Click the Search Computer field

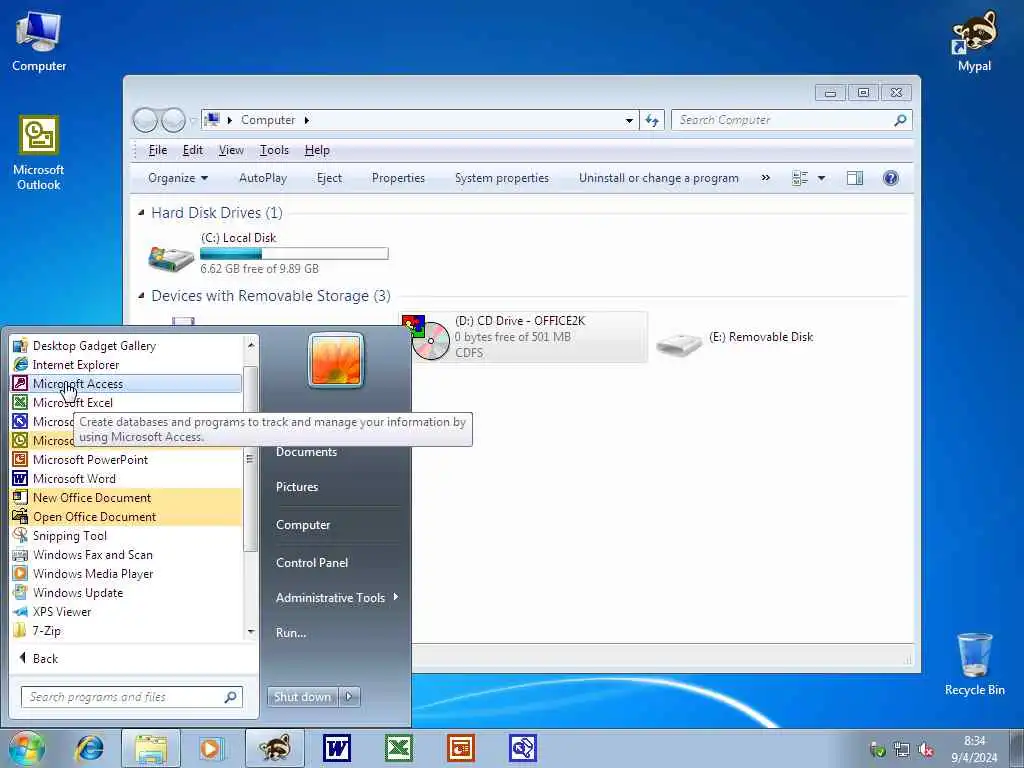(791, 120)
